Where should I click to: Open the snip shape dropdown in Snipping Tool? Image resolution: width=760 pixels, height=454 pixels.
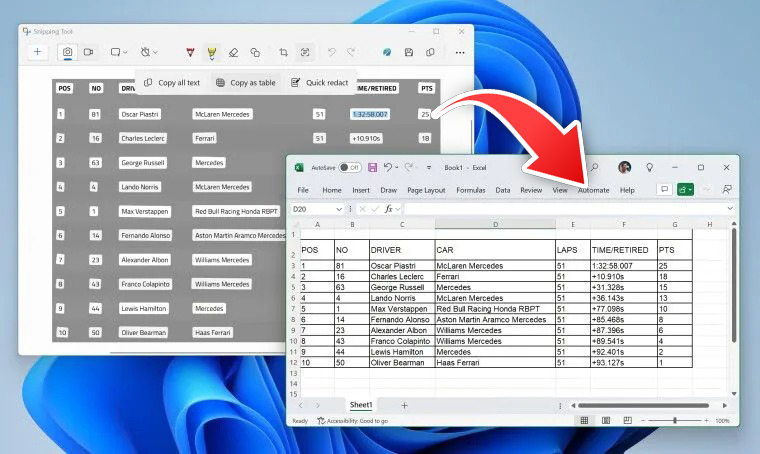(x=119, y=52)
